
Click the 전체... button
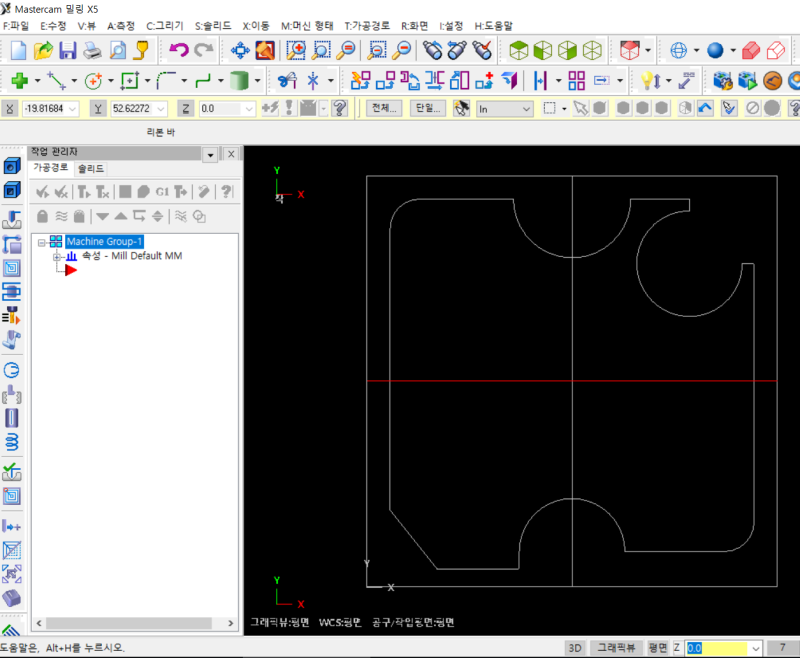[x=383, y=108]
